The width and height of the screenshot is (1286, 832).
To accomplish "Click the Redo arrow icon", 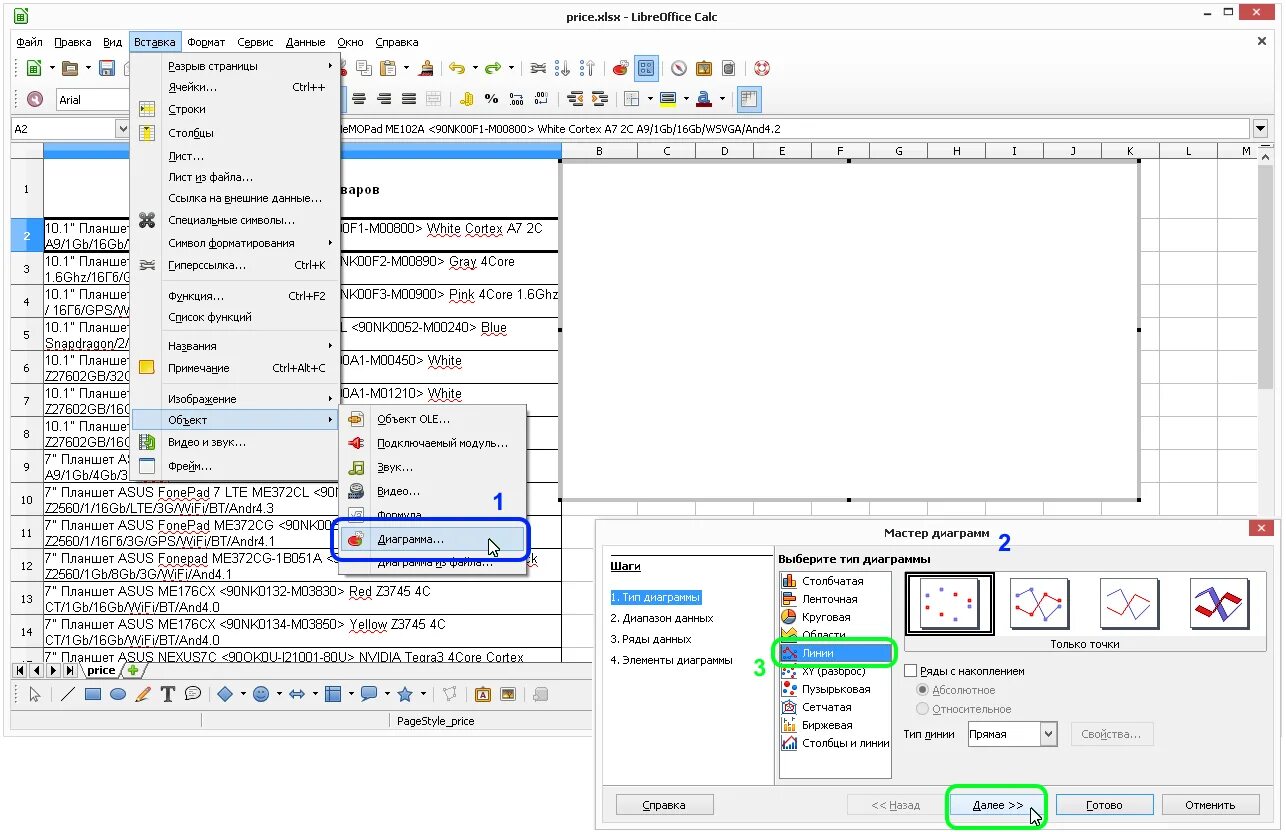I will click(x=492, y=68).
